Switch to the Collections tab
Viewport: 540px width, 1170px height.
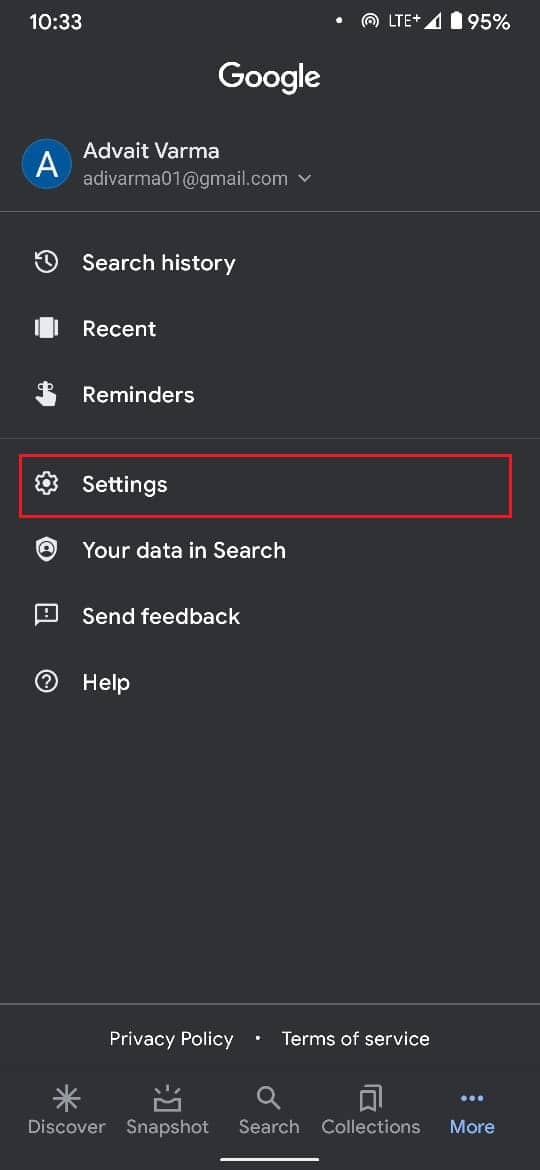pos(371,1111)
